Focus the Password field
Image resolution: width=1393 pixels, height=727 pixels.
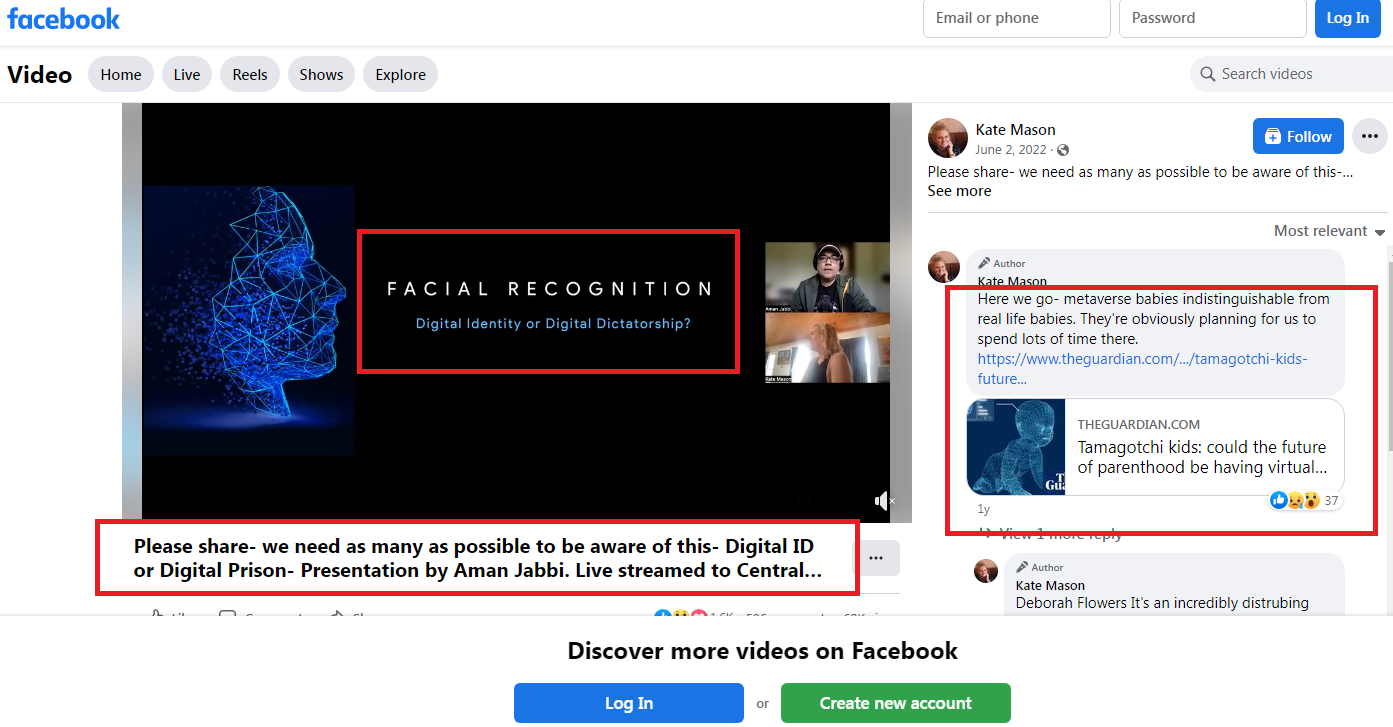pos(1213,18)
